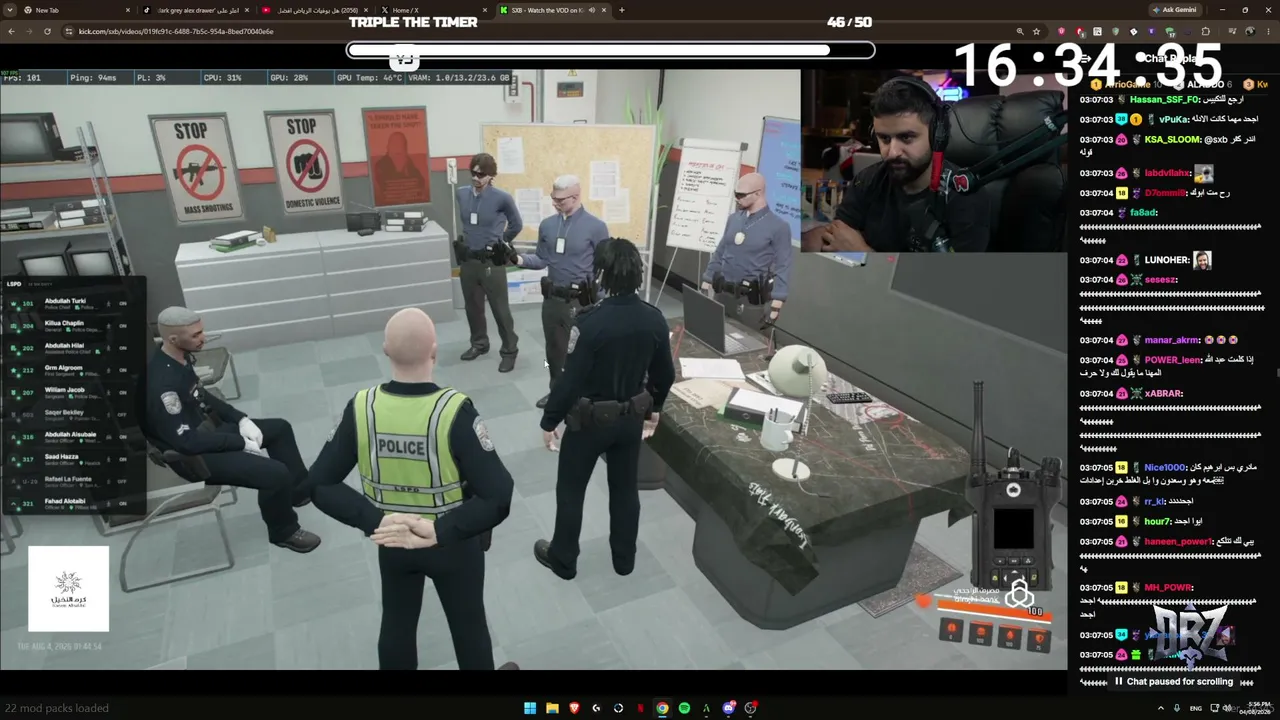
Task: Open the taskbar volume control
Action: click(1225, 708)
